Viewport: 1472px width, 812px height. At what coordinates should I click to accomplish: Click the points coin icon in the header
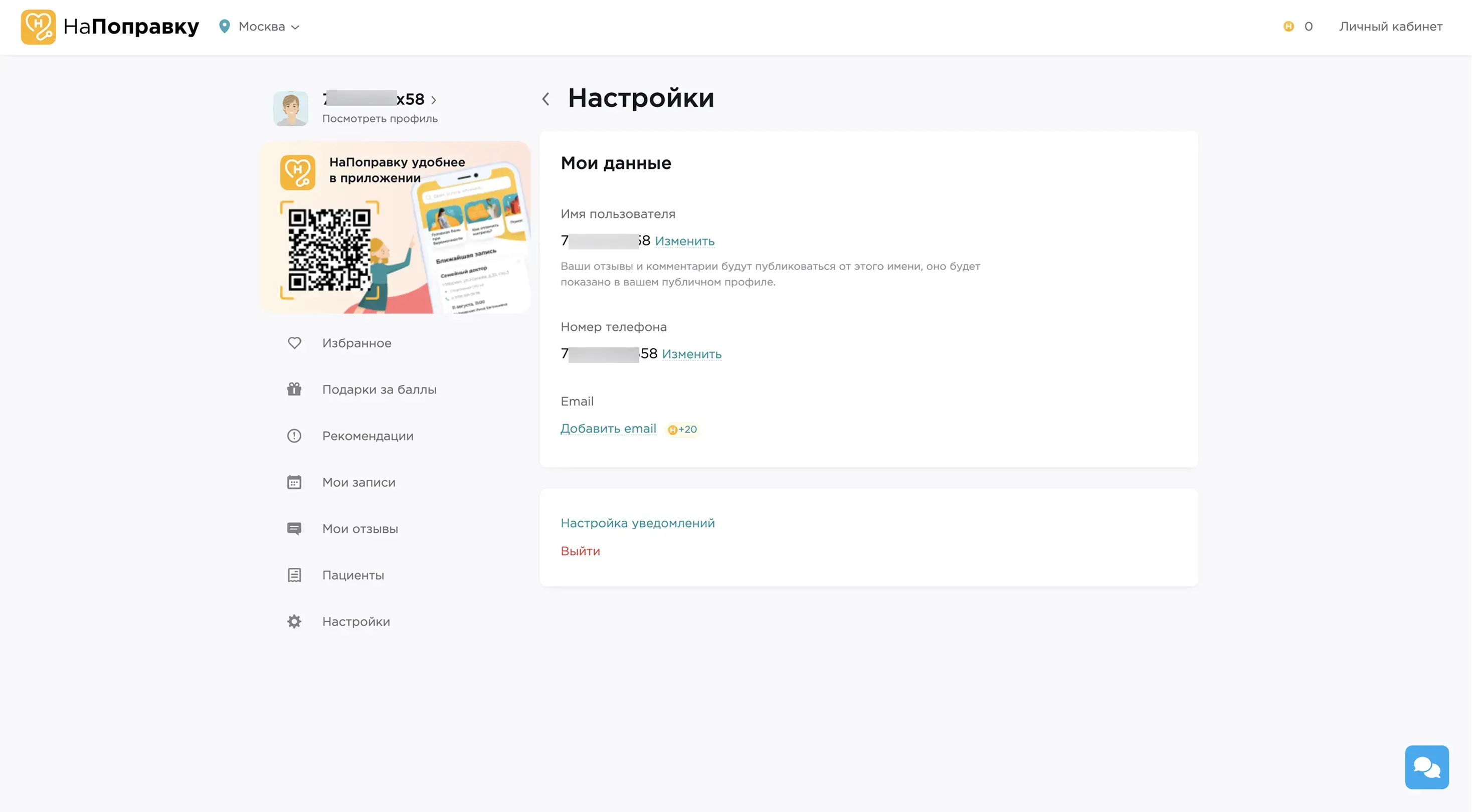[1288, 26]
